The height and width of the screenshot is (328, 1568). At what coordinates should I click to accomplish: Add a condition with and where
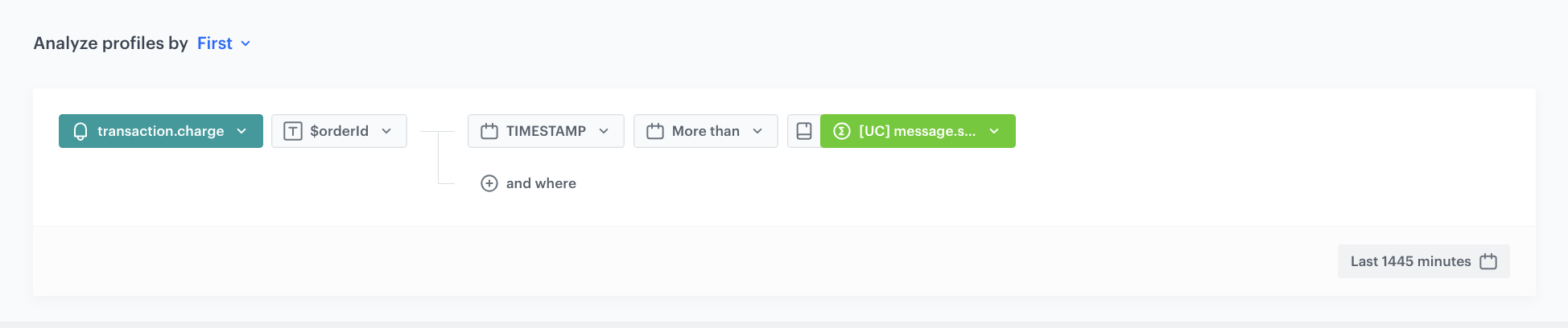(x=541, y=183)
